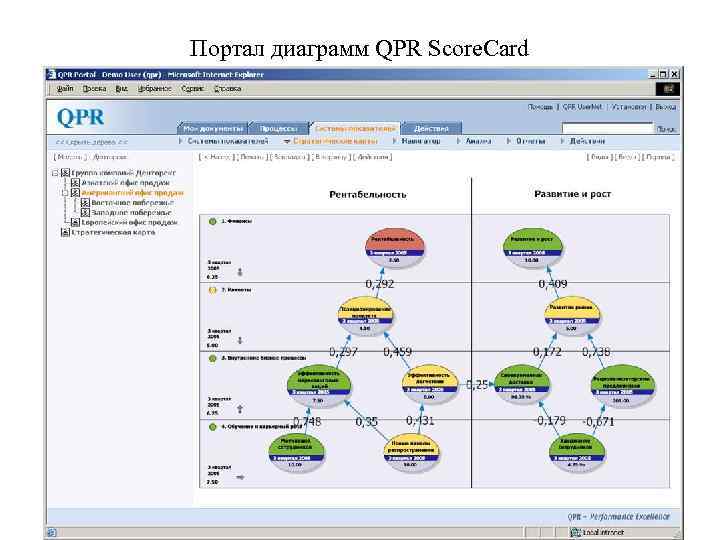Screen dimensions: 720x540
Task: Click the yellow status circle for 2. Клиенты
Action: pos(212,290)
